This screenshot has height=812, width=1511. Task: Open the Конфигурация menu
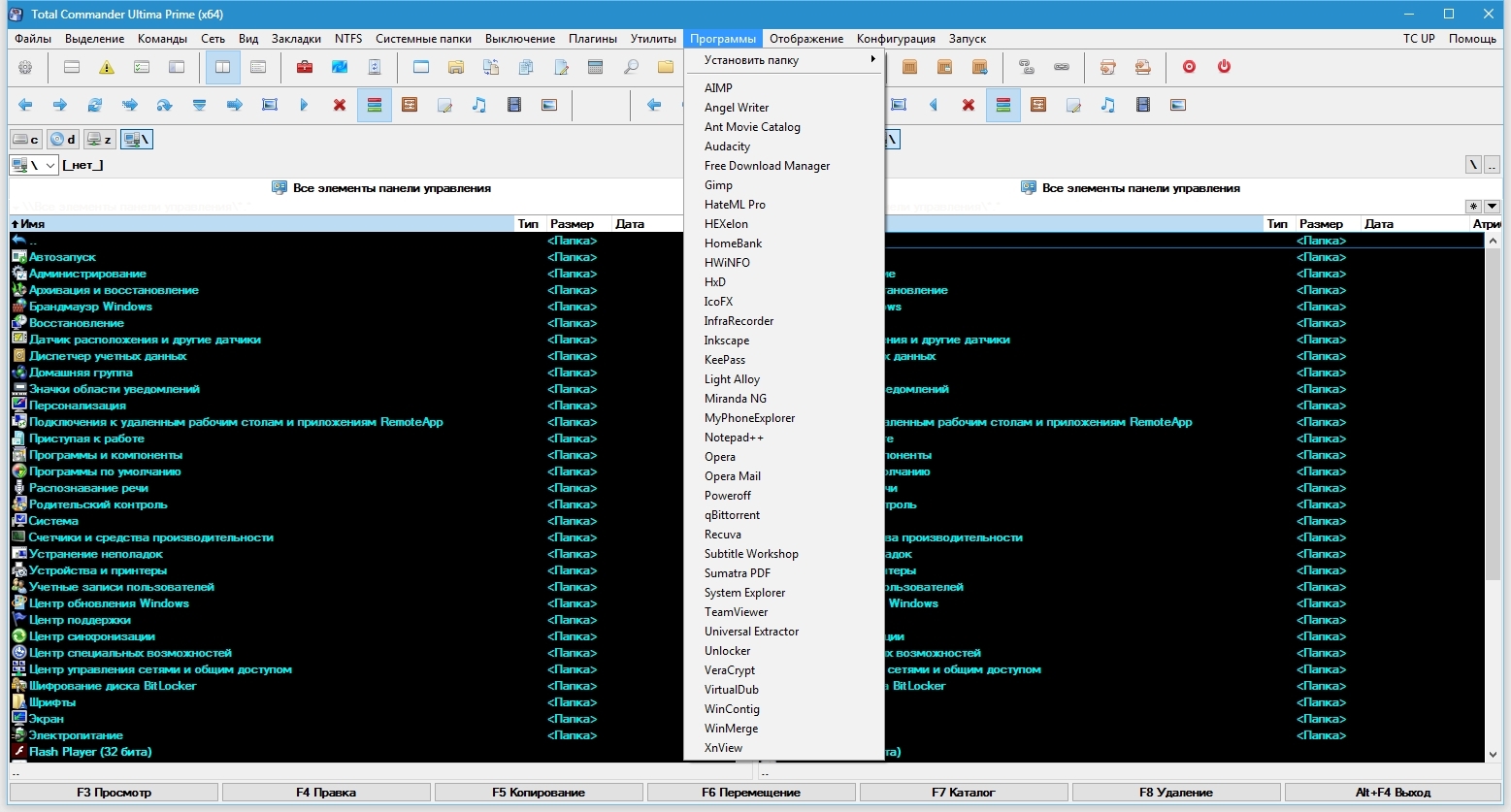[x=896, y=39]
